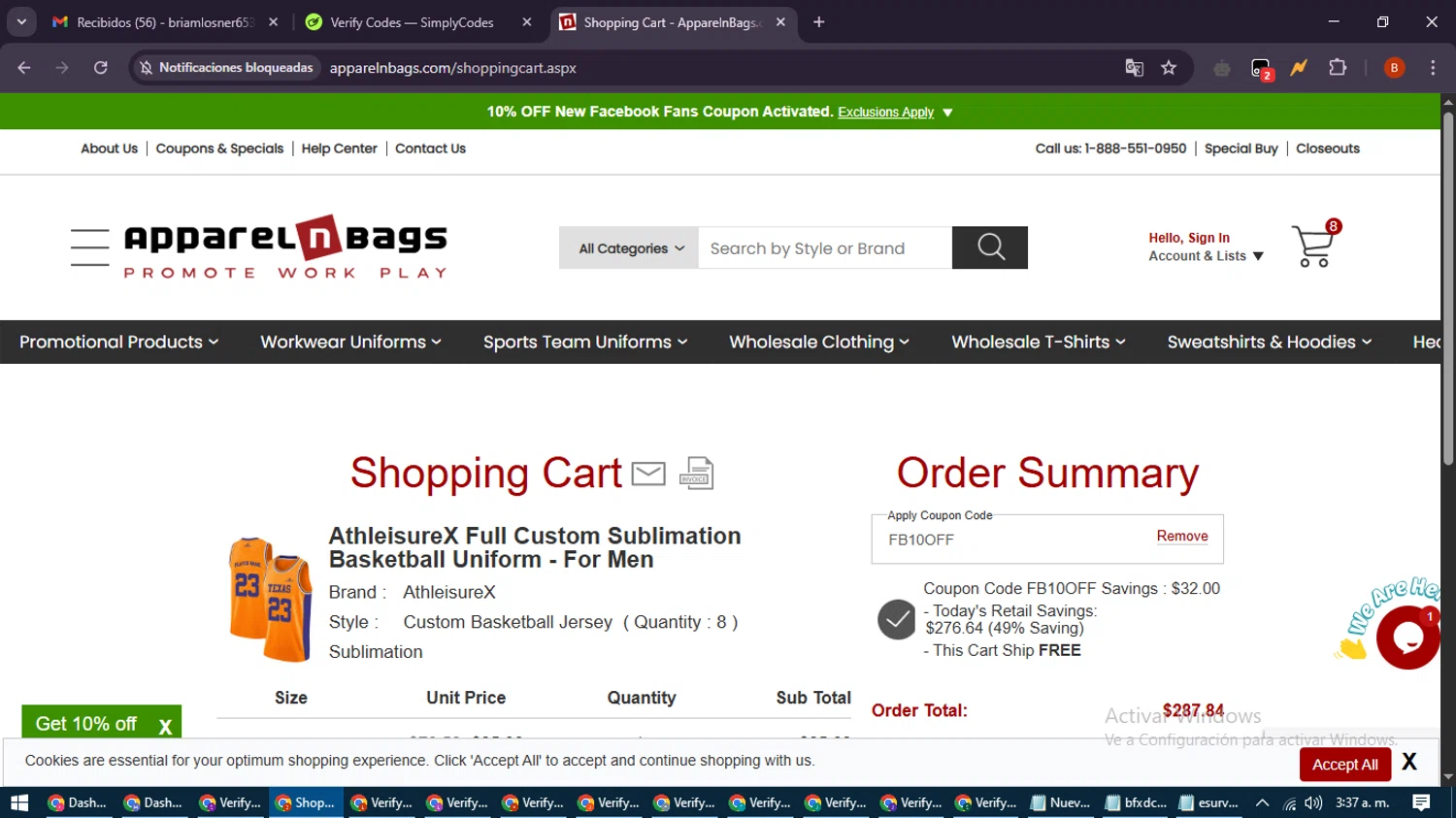Open Help Center link
This screenshot has height=818, width=1456.
coord(339,148)
